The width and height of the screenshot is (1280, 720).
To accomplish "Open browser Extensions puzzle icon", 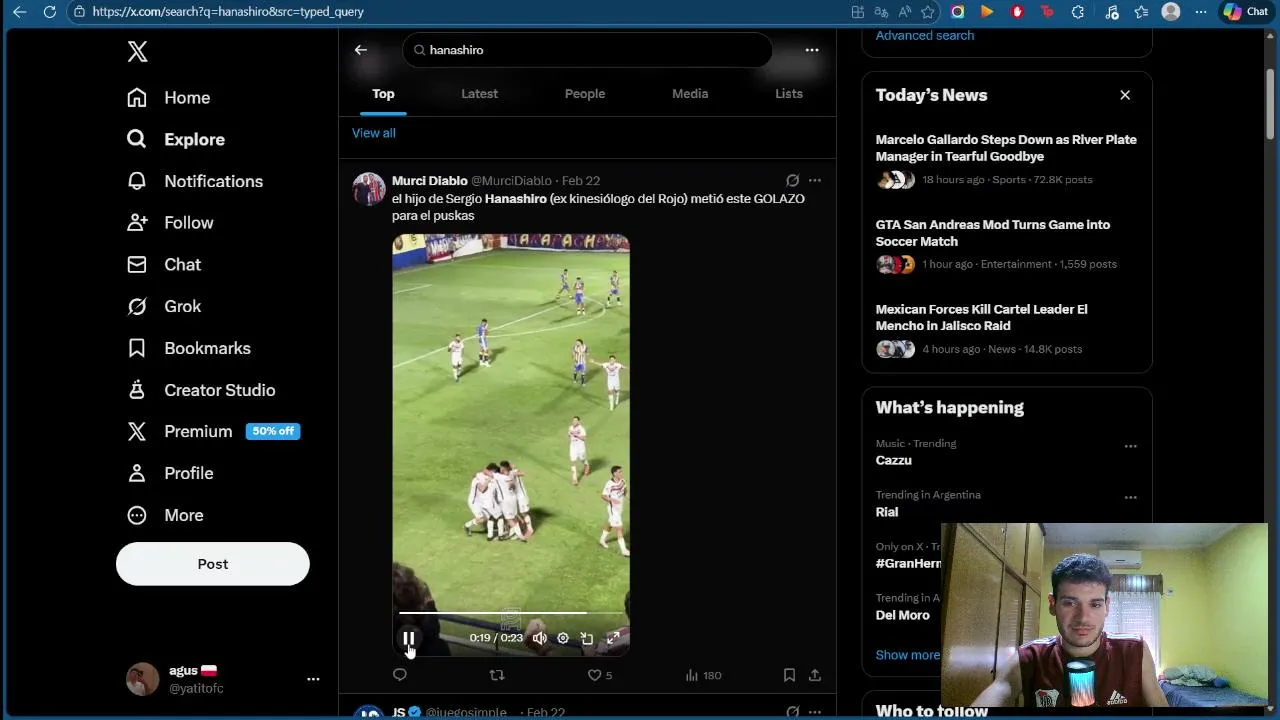I will [1078, 12].
